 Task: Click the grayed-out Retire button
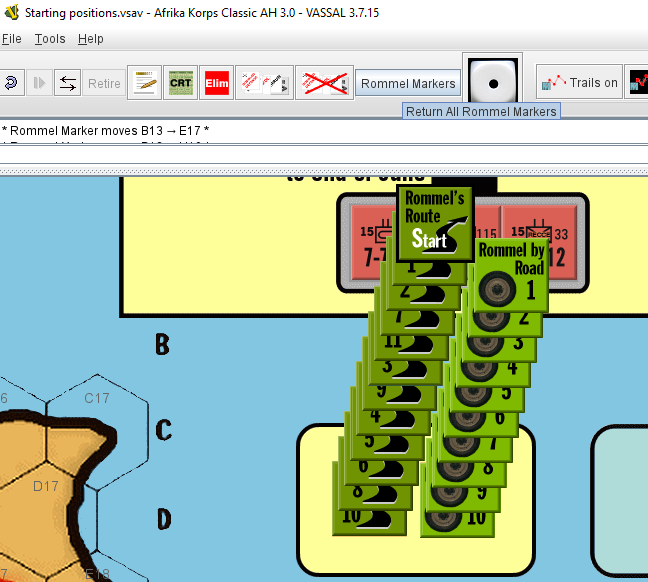point(104,83)
